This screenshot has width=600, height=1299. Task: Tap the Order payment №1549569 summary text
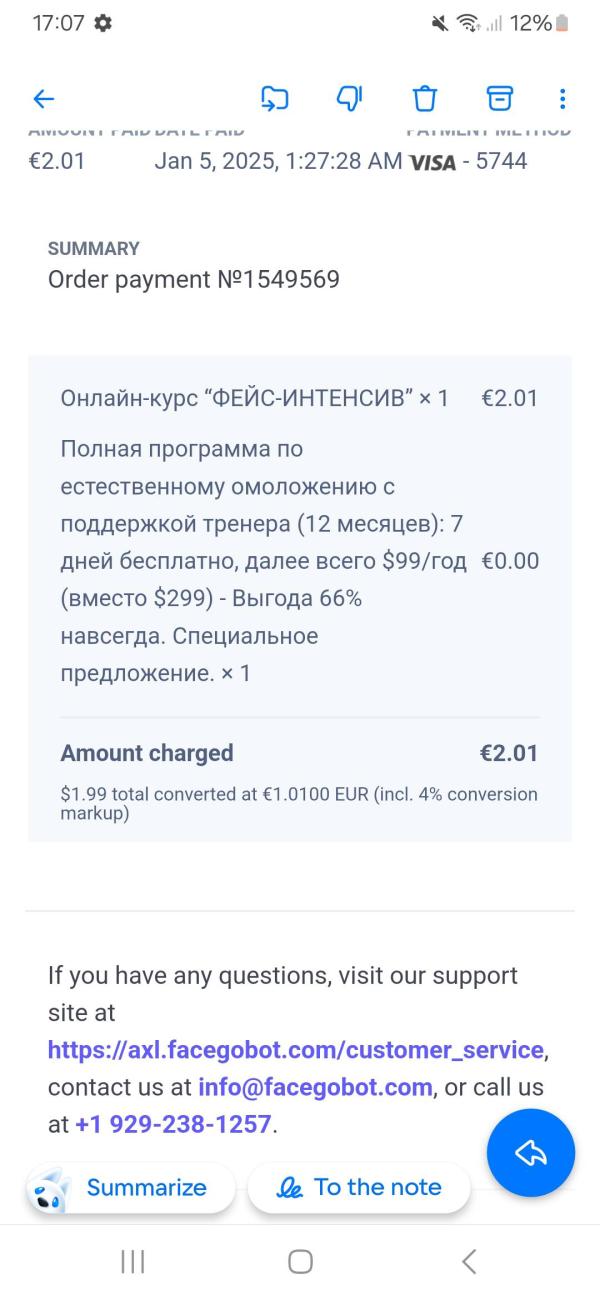194,279
